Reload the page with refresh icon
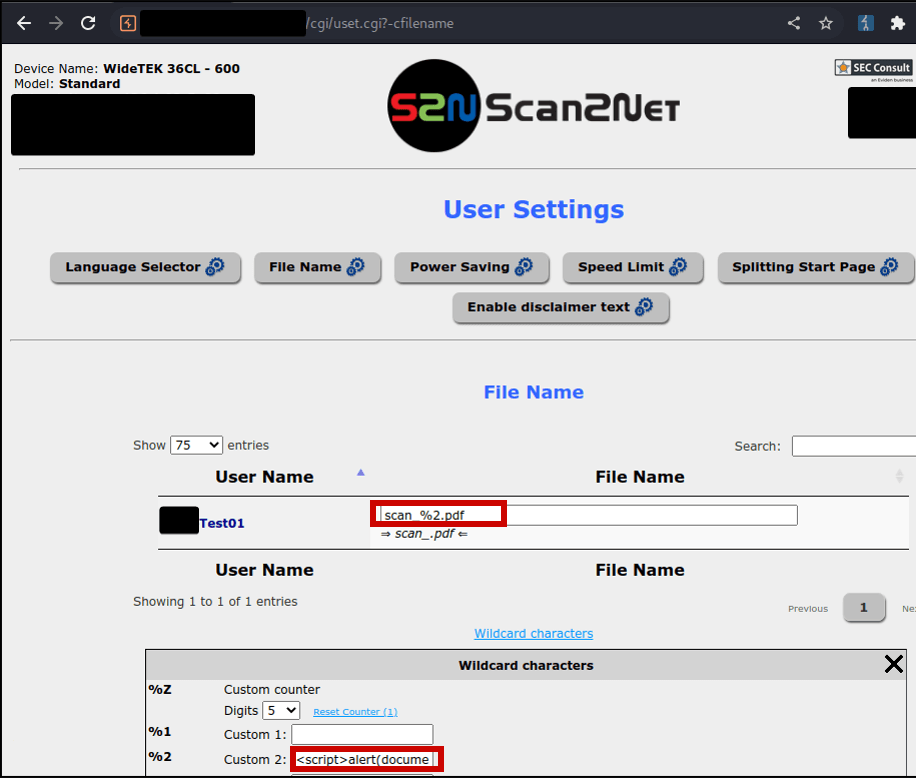The width and height of the screenshot is (916, 778). pos(88,23)
